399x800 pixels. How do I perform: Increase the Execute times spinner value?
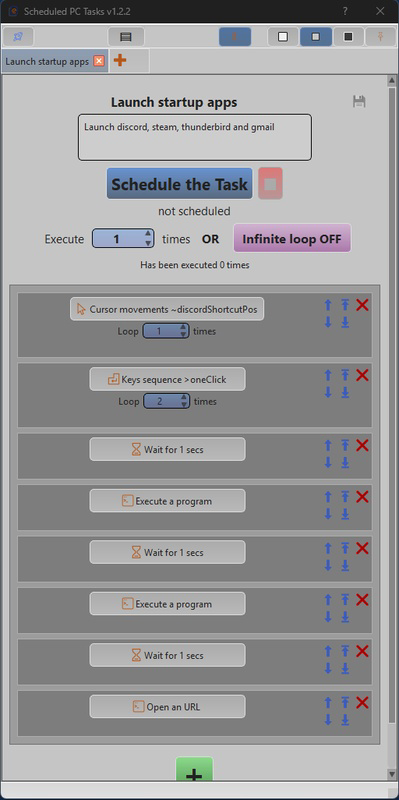pyautogui.click(x=148, y=234)
